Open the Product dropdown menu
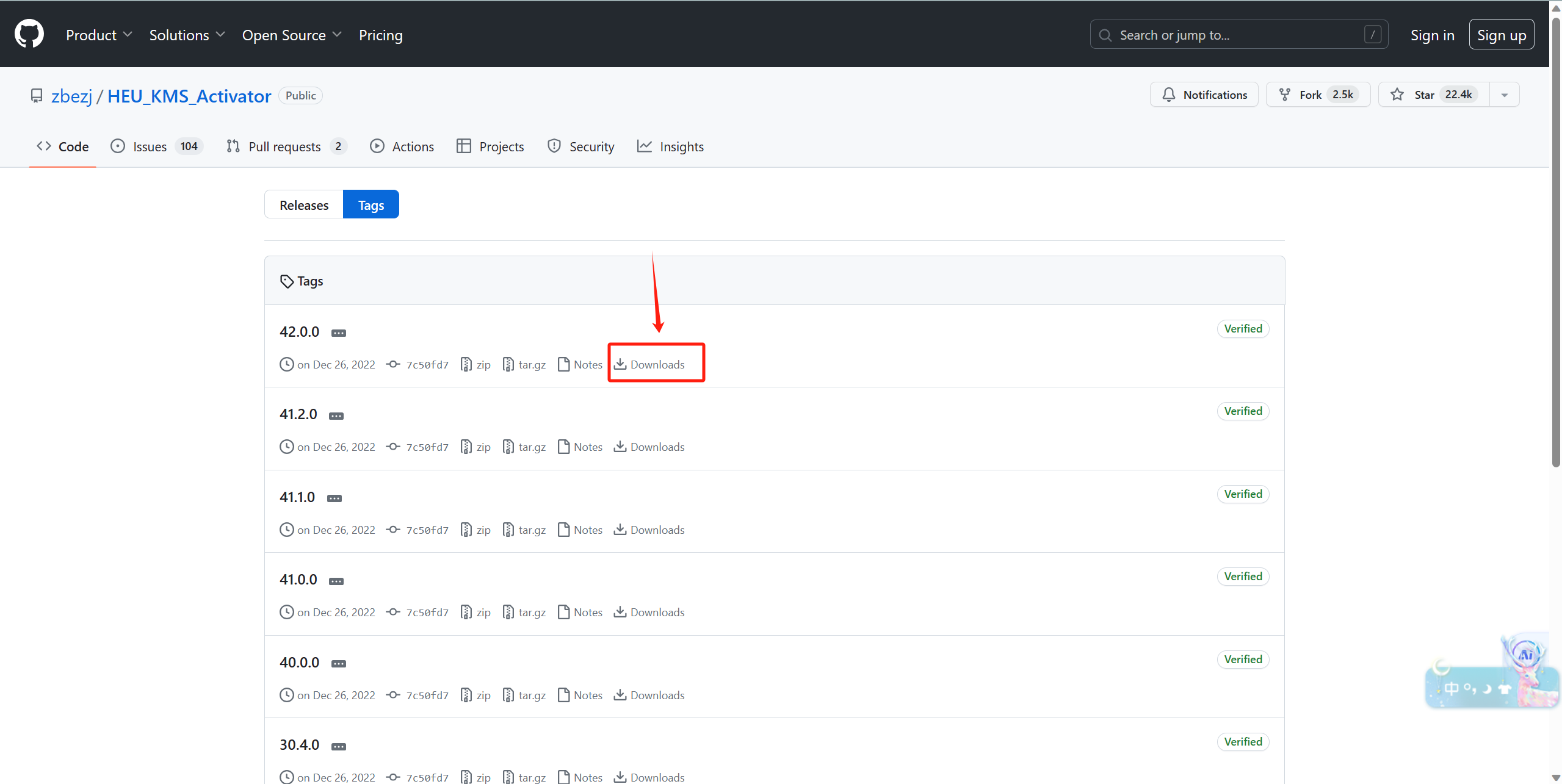This screenshot has height=784, width=1562. click(98, 35)
